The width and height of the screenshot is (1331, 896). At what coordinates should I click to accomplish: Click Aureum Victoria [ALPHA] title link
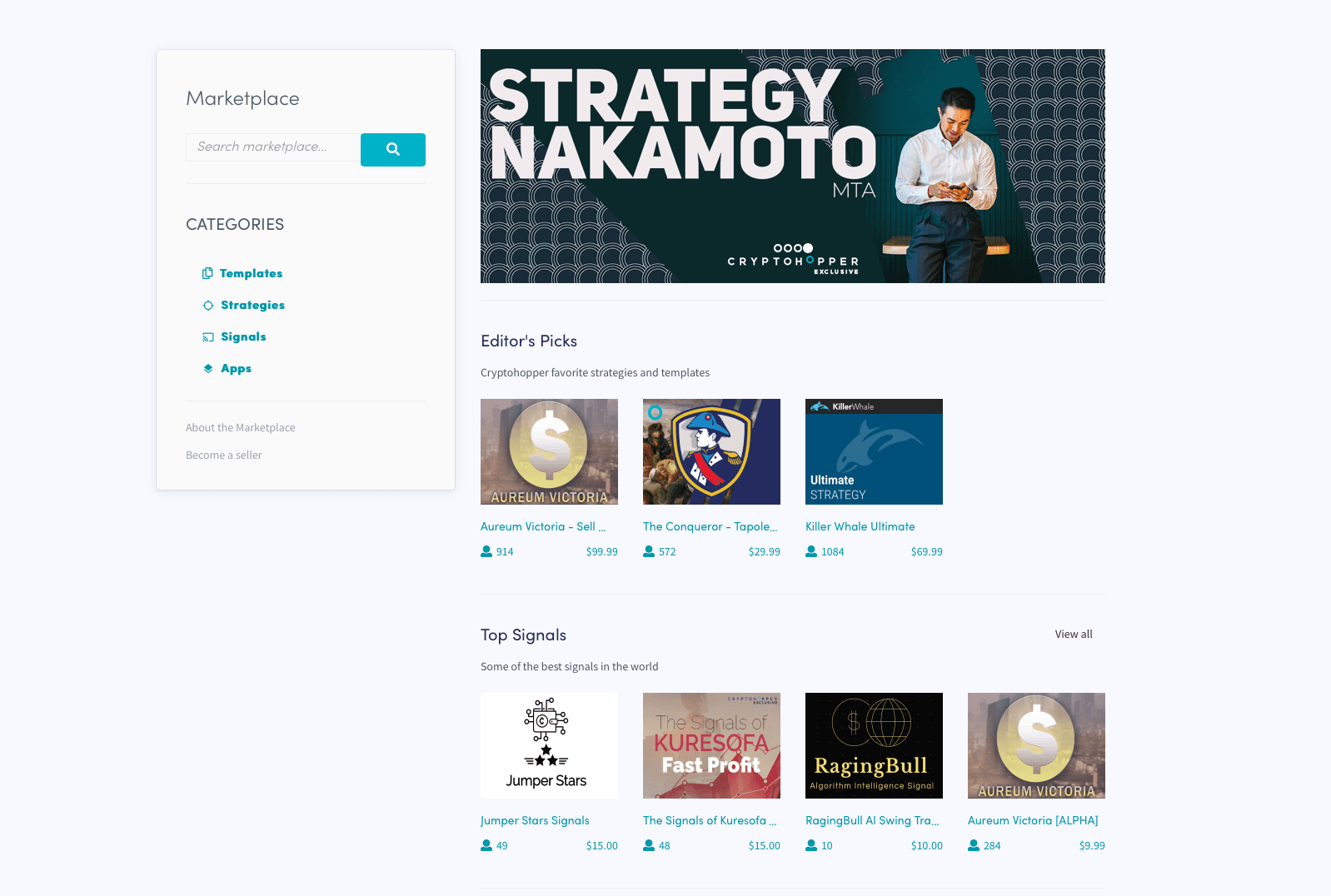click(x=1033, y=820)
